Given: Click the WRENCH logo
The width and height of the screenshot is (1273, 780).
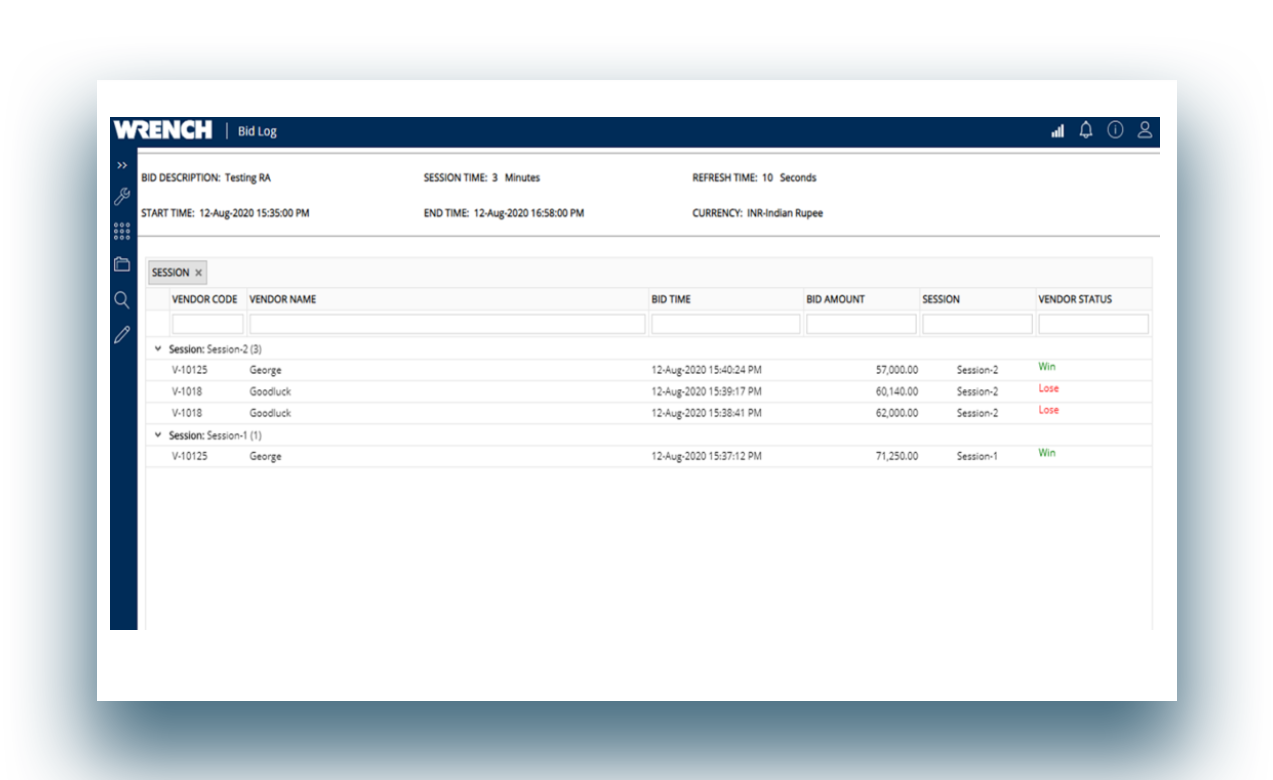Looking at the screenshot, I should (x=163, y=130).
